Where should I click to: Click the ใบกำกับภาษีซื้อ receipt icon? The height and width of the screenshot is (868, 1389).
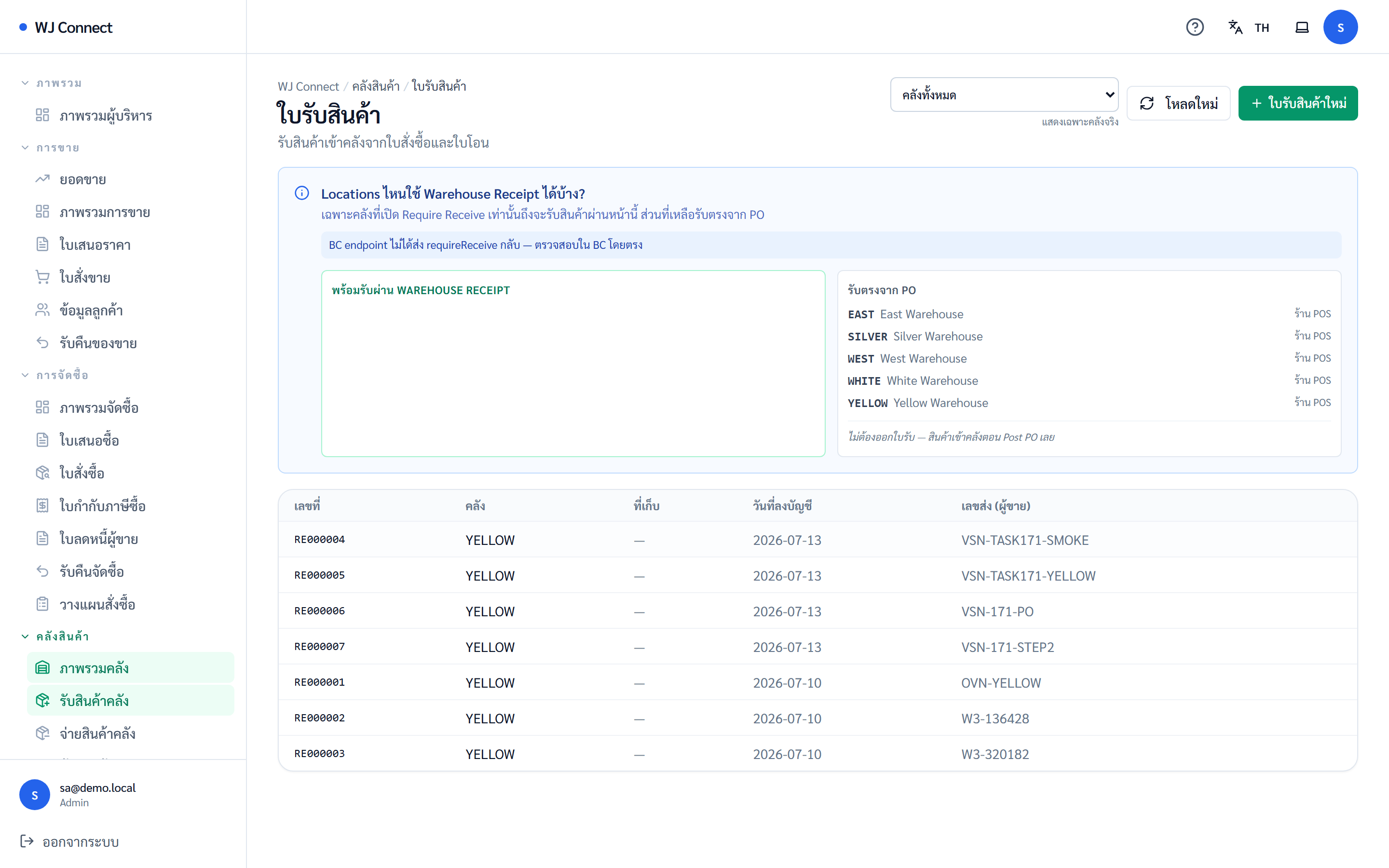point(42,506)
